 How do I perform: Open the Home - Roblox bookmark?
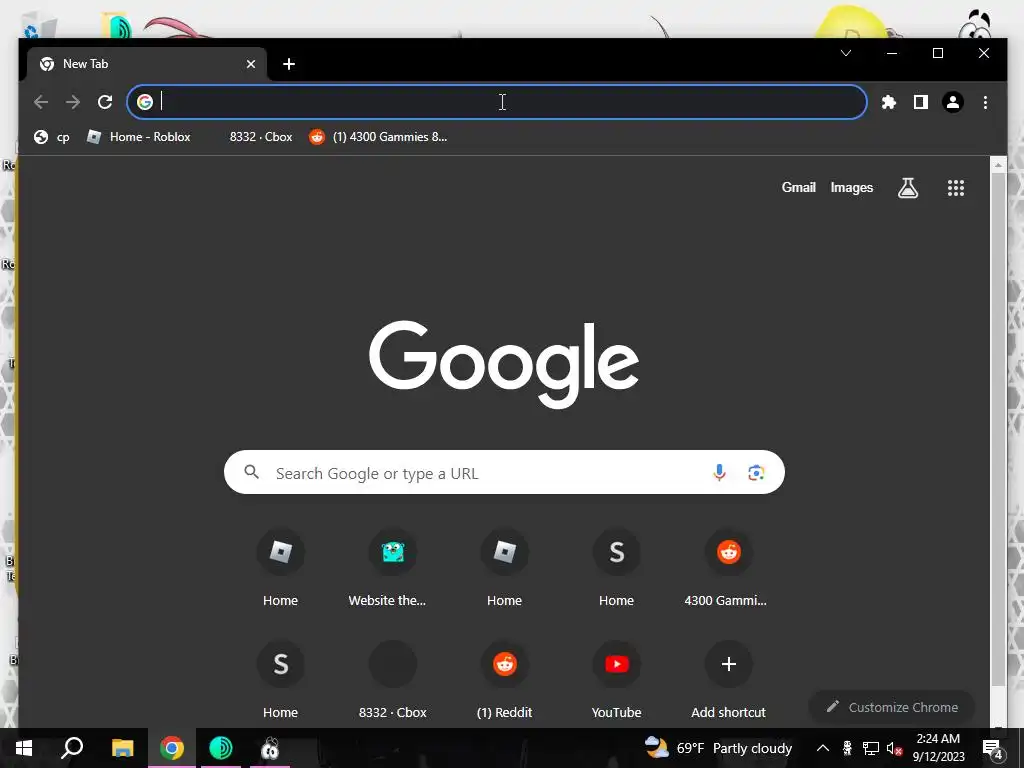[138, 137]
